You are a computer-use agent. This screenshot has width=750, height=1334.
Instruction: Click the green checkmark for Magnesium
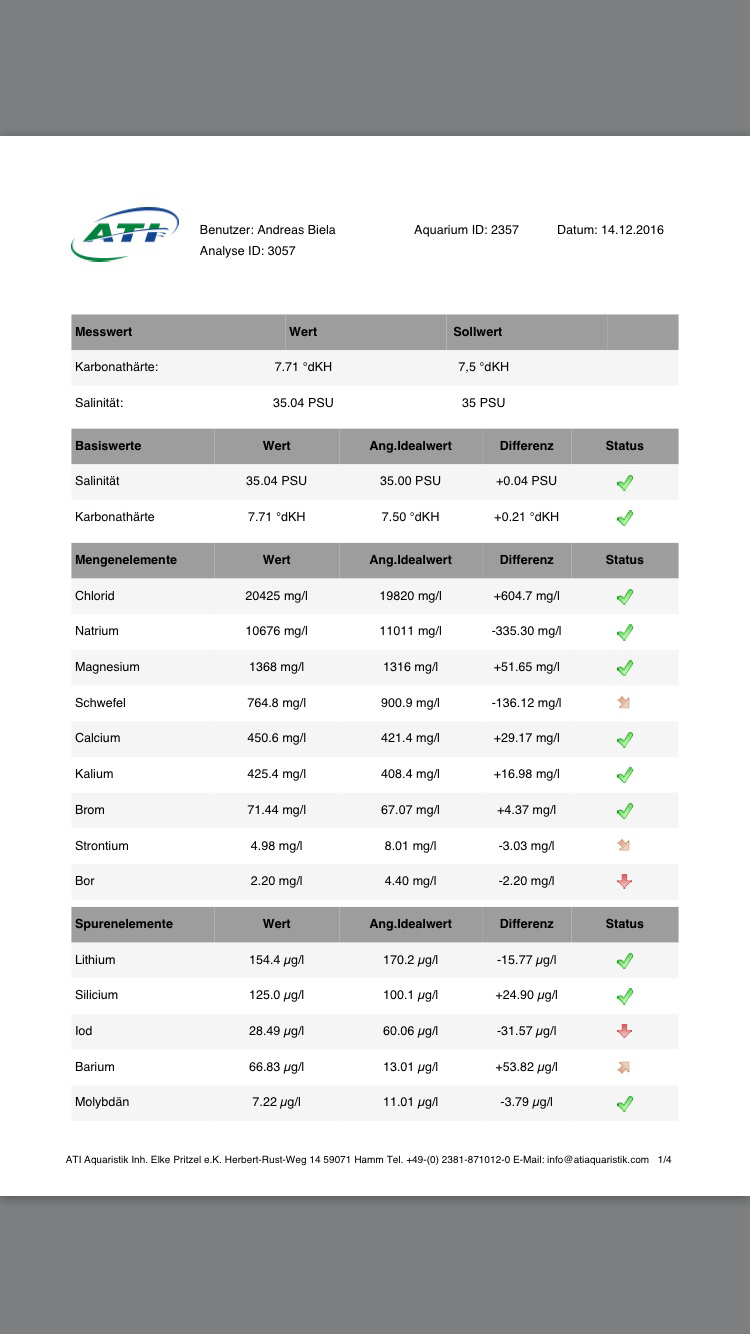click(625, 668)
